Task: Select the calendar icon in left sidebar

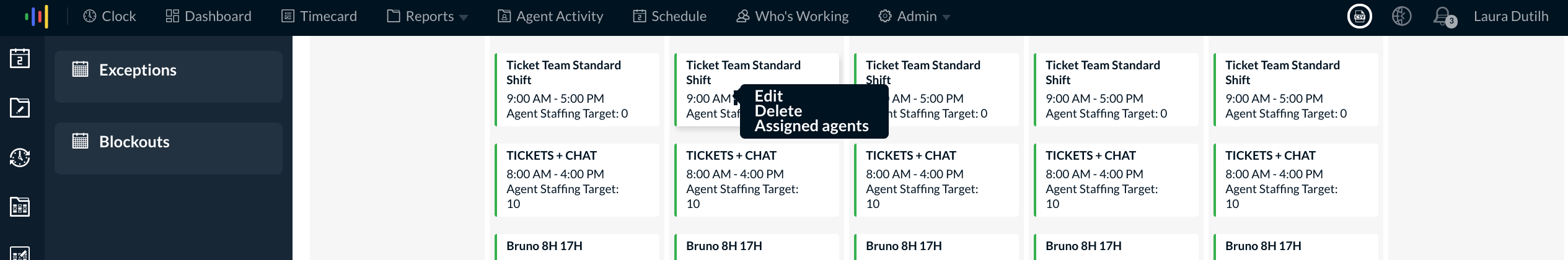Action: coord(20,58)
